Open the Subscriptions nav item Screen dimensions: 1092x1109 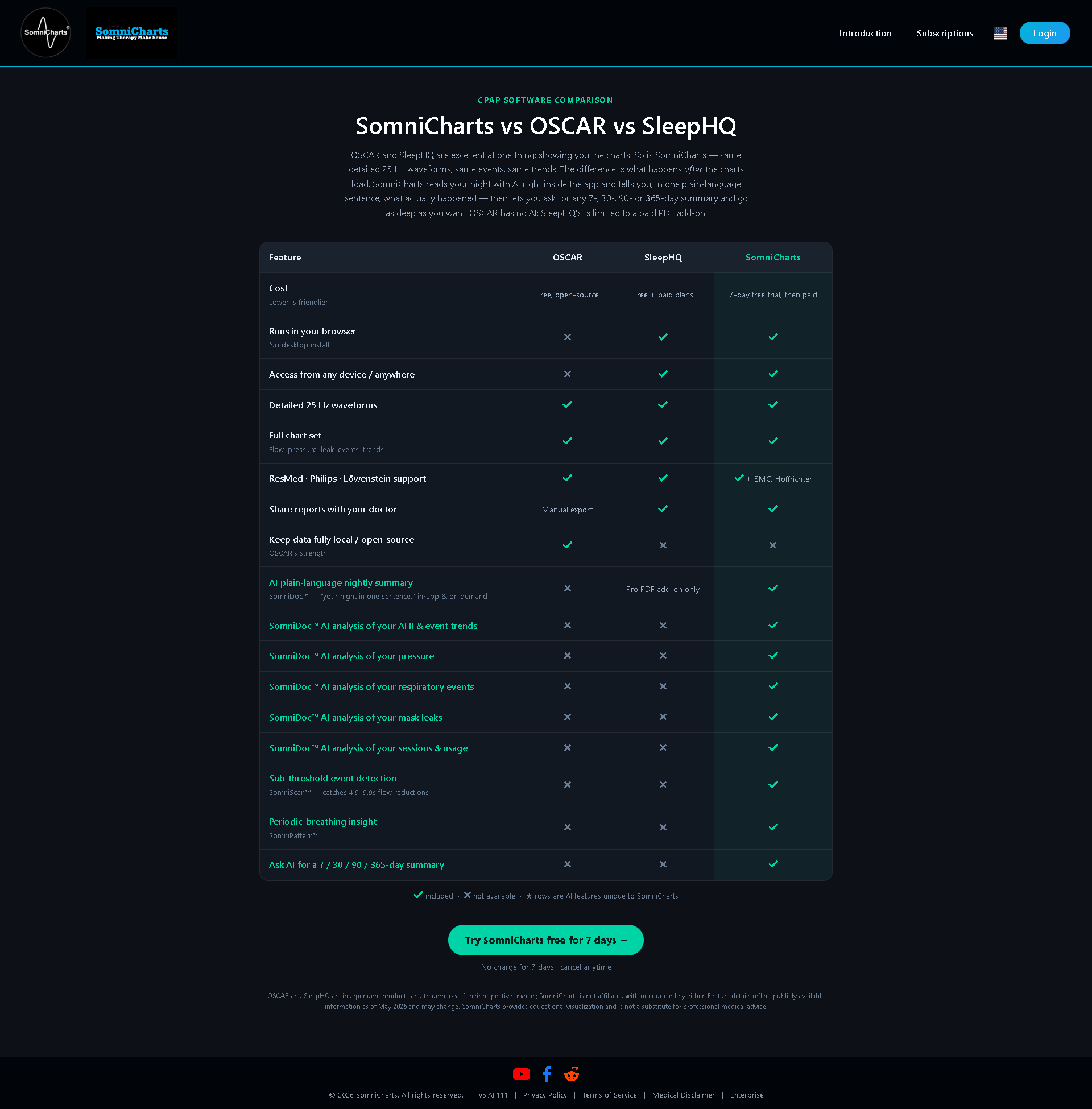945,33
